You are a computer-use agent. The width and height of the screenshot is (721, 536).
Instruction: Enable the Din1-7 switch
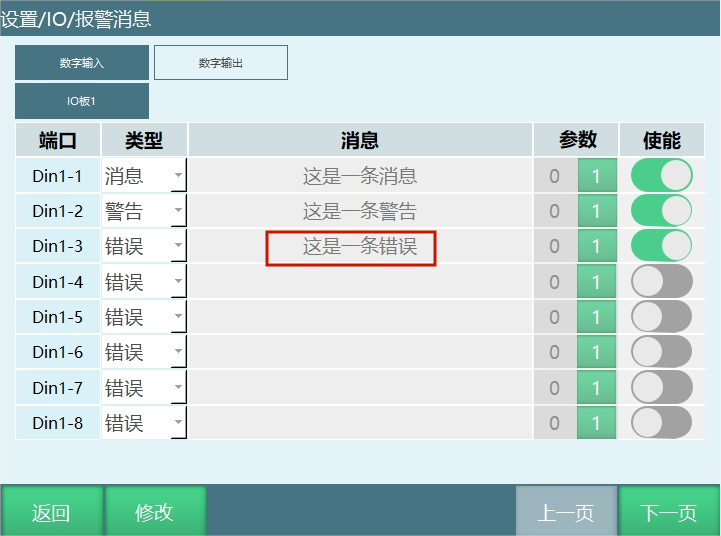662,387
